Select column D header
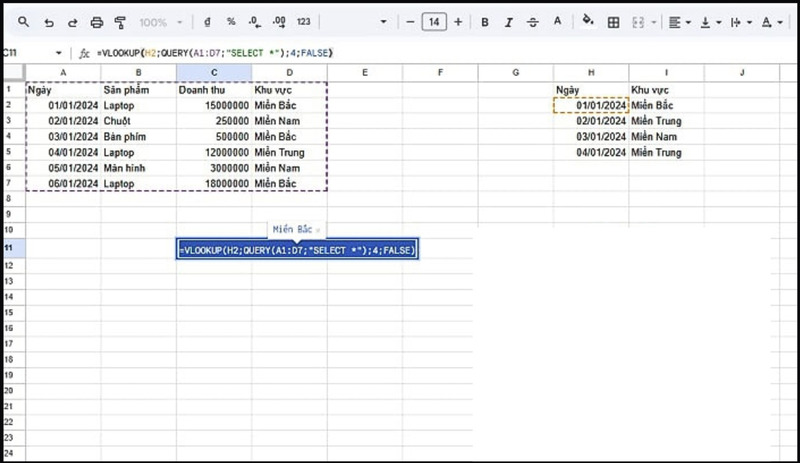 click(x=289, y=72)
